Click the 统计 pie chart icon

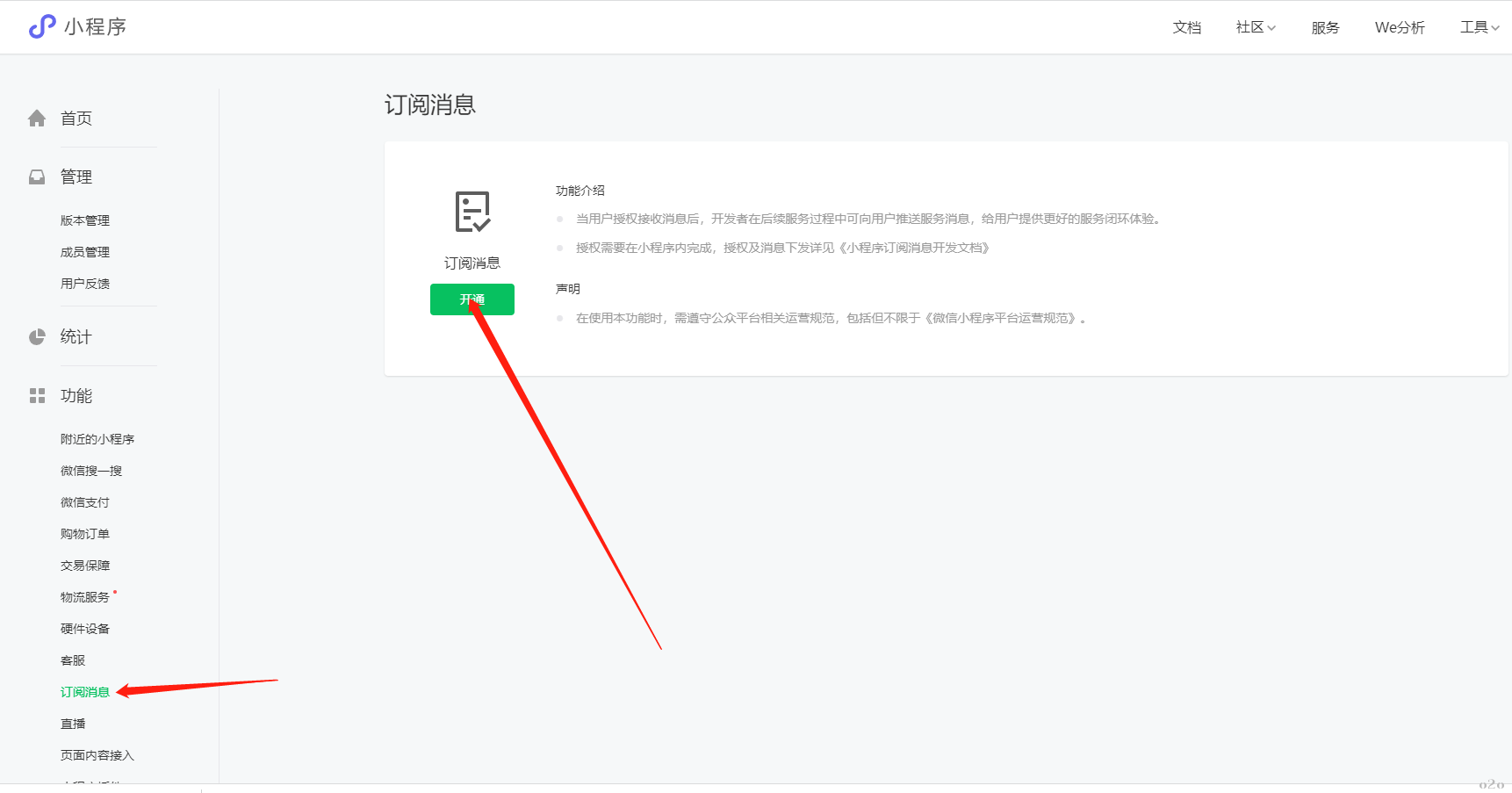(37, 337)
